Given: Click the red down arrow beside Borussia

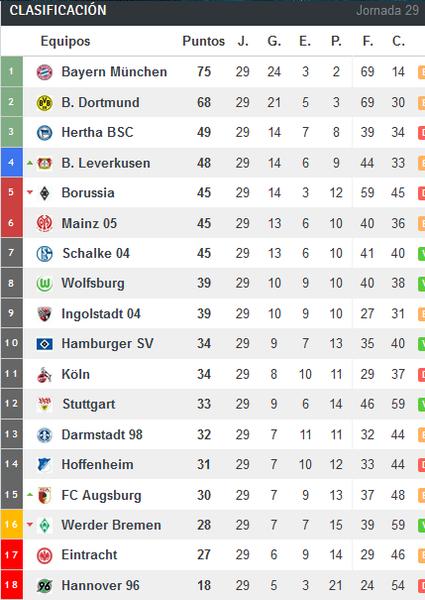Looking at the screenshot, I should point(30,192).
